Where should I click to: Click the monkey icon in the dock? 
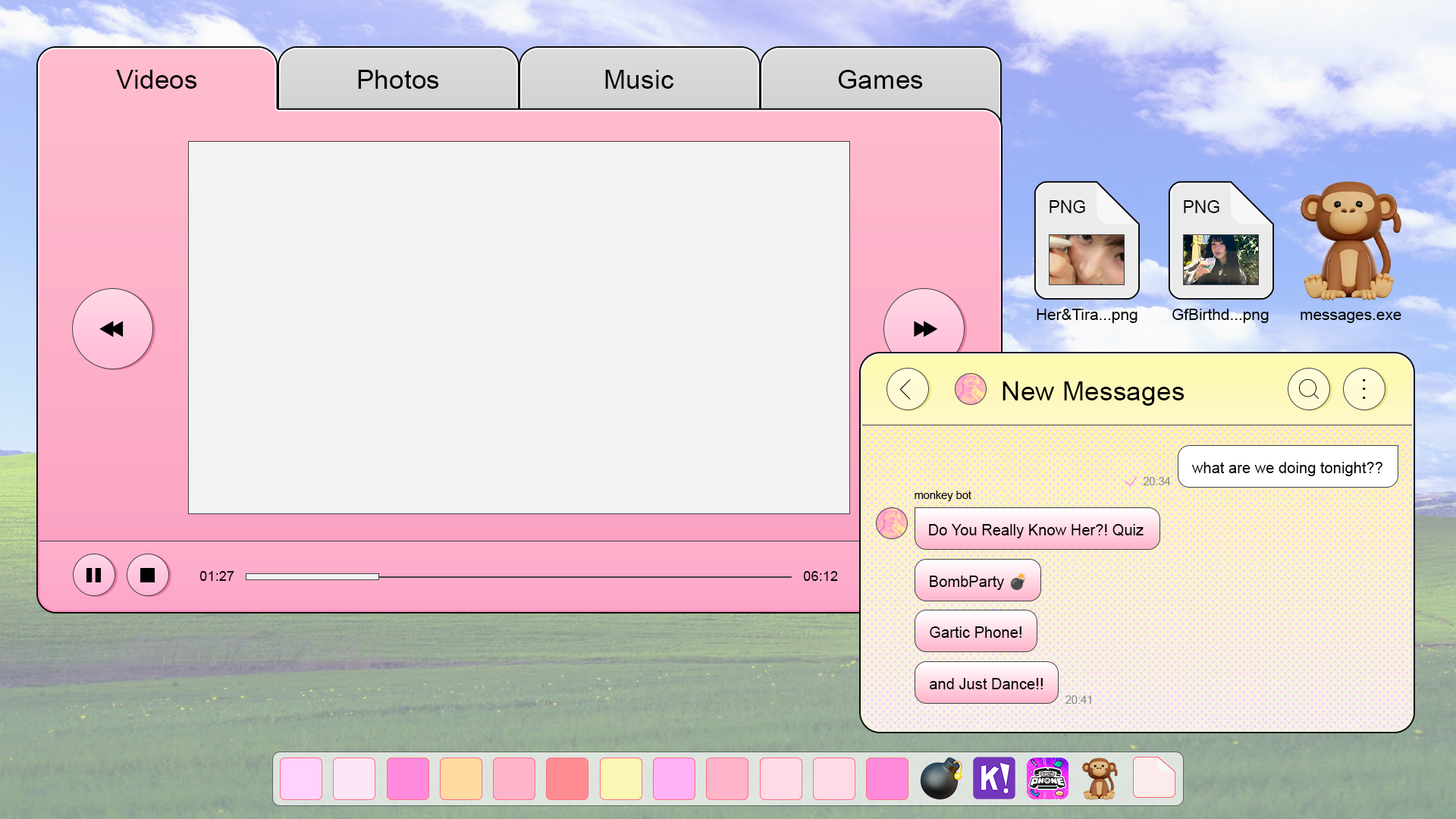point(1100,778)
